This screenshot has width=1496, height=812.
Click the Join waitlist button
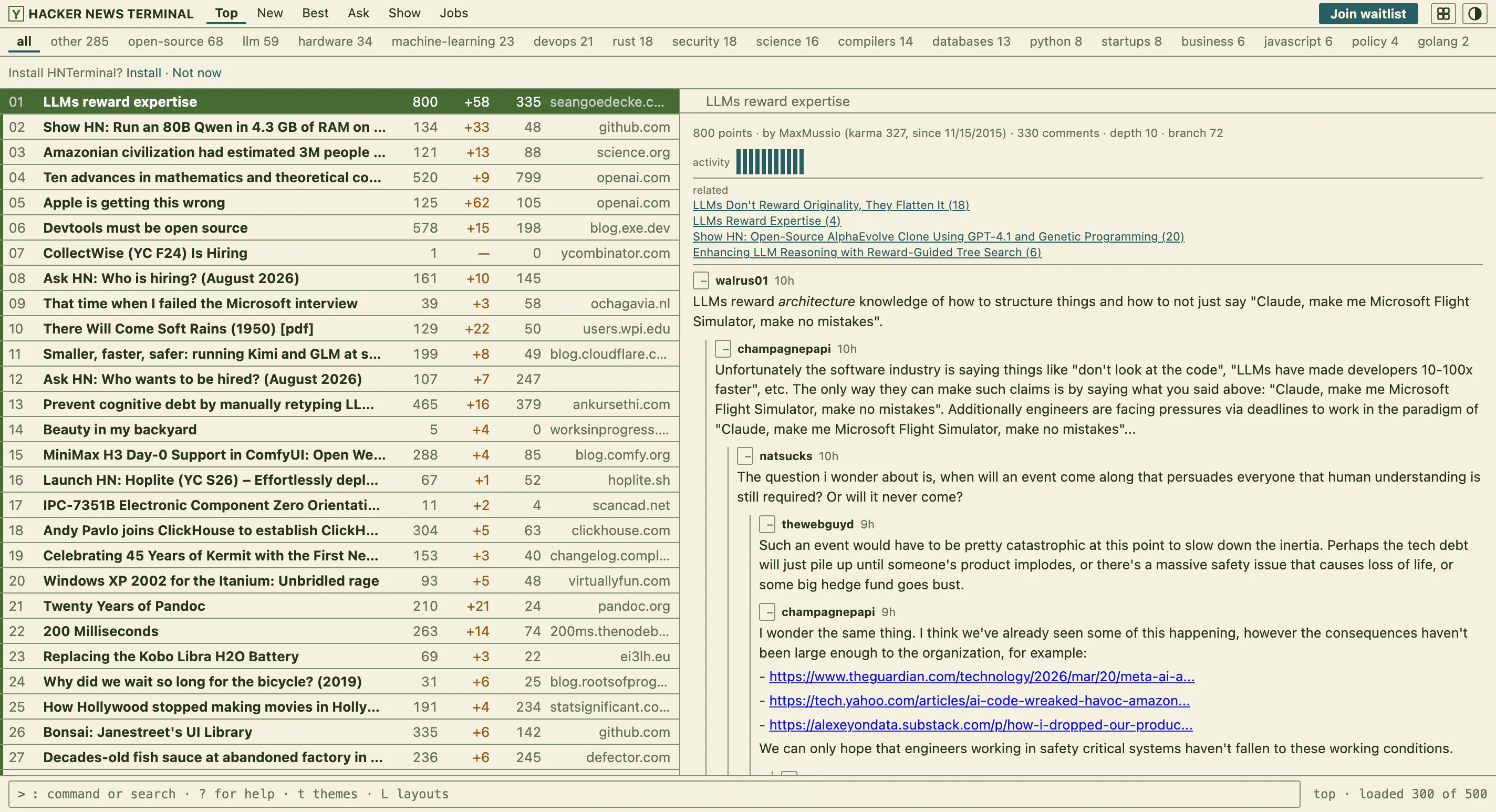click(x=1368, y=13)
